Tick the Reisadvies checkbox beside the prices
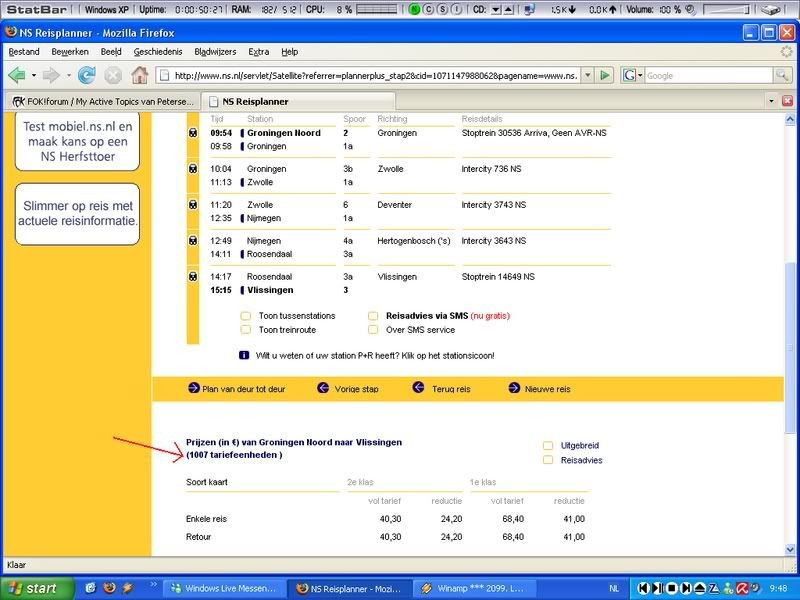 (x=548, y=460)
